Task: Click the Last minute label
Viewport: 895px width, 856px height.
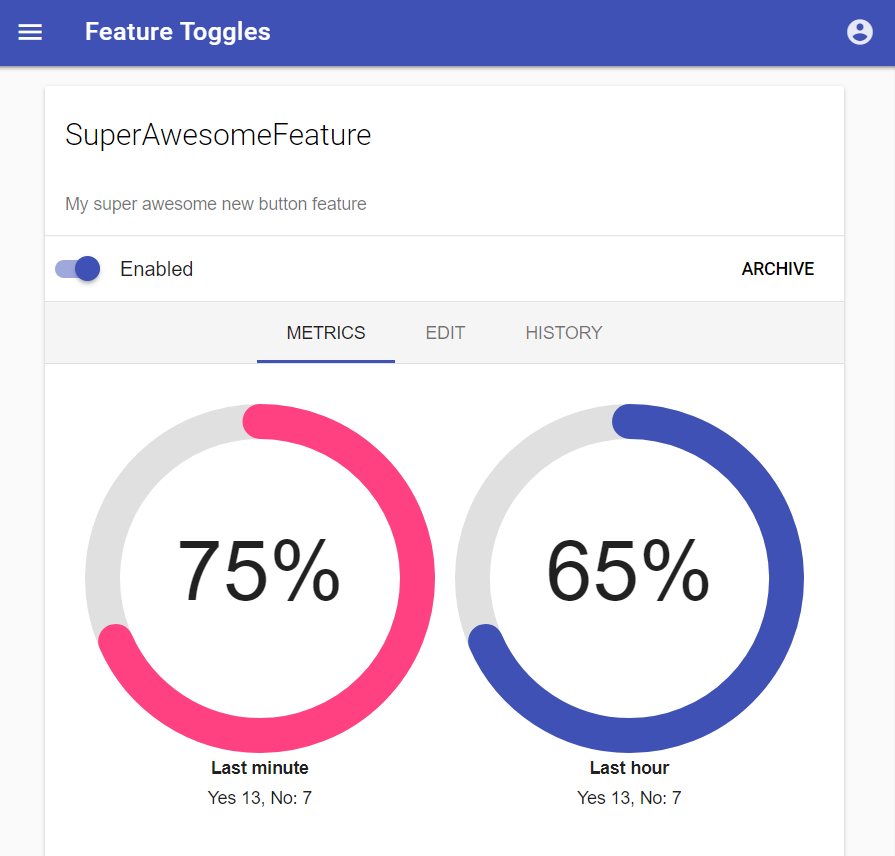Action: (x=260, y=768)
